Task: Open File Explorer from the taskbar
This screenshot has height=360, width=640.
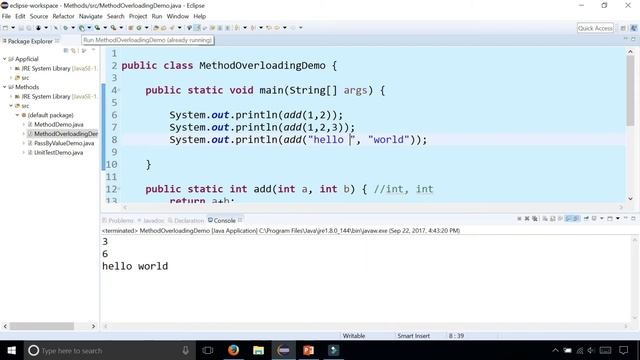Action: [x=258, y=350]
